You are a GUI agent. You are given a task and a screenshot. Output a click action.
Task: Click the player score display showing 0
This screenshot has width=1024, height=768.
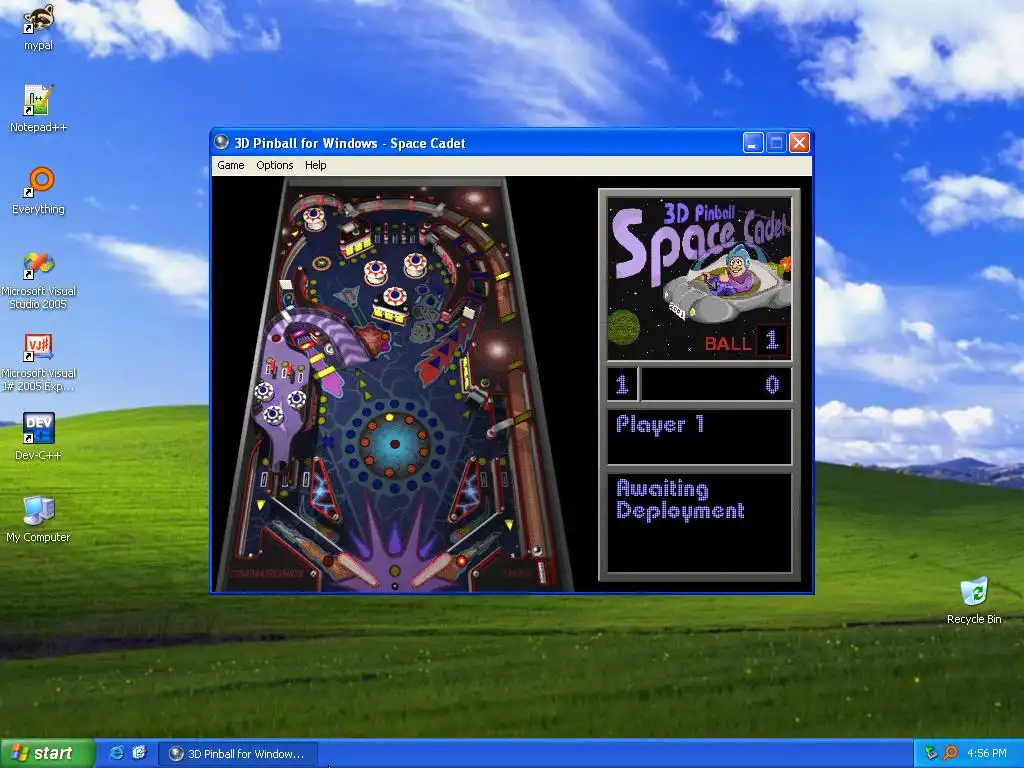[716, 384]
